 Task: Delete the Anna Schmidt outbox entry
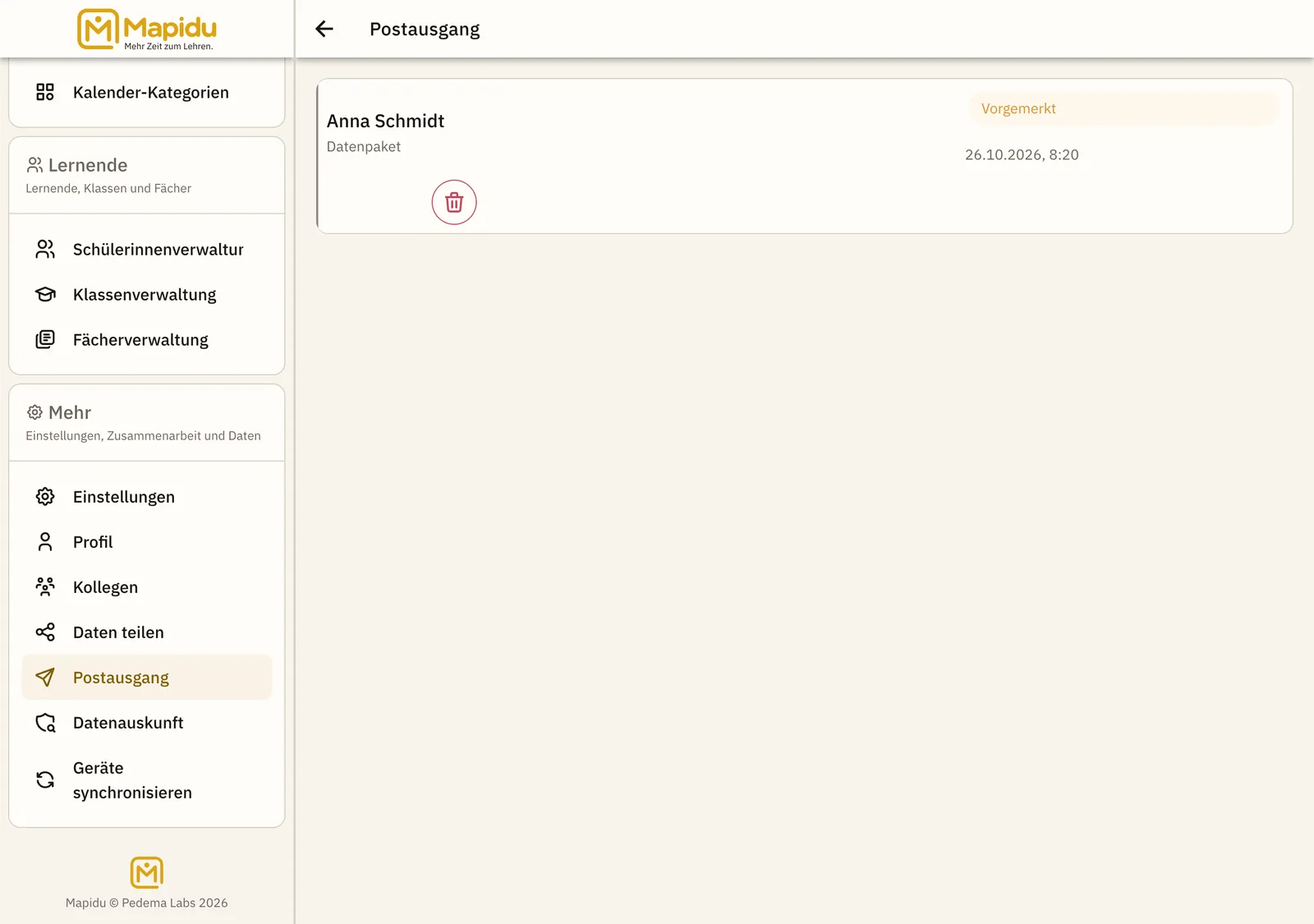(454, 202)
